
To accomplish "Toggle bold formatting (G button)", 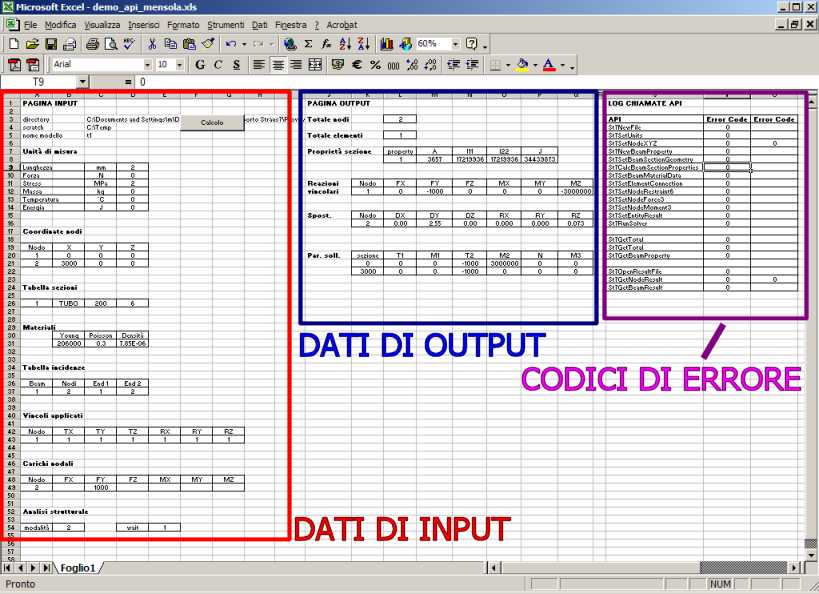I will tap(200, 65).
